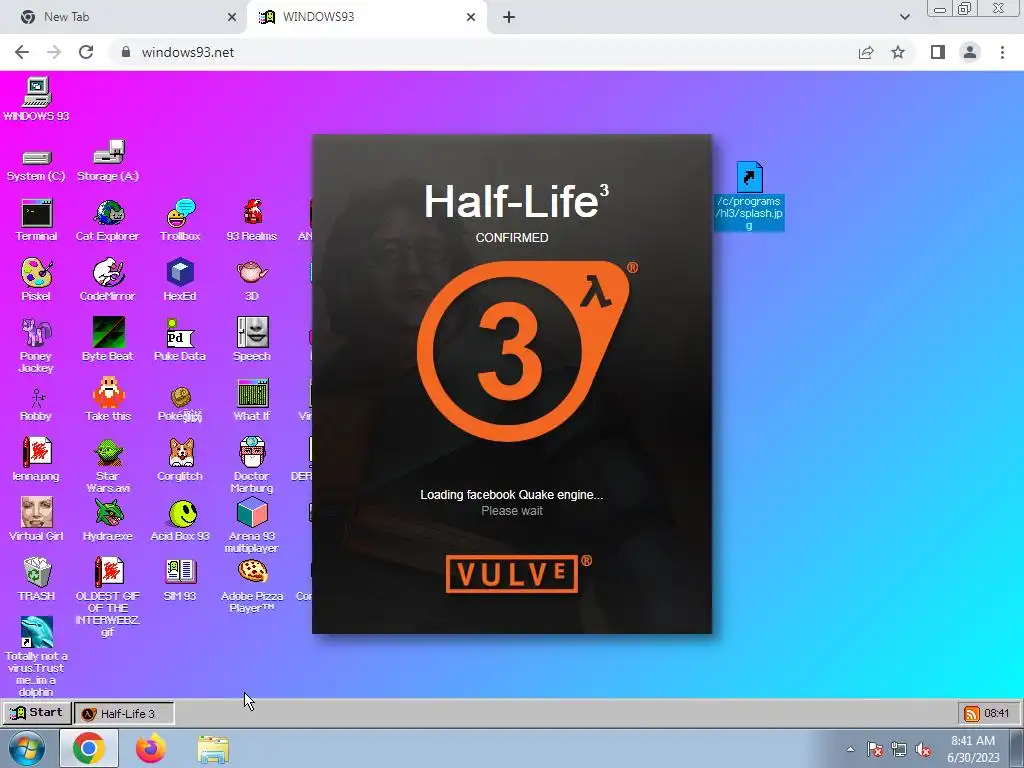This screenshot has width=1024, height=768.
Task: Switch to the WINDOWS93 browser tab
Action: pyautogui.click(x=367, y=17)
